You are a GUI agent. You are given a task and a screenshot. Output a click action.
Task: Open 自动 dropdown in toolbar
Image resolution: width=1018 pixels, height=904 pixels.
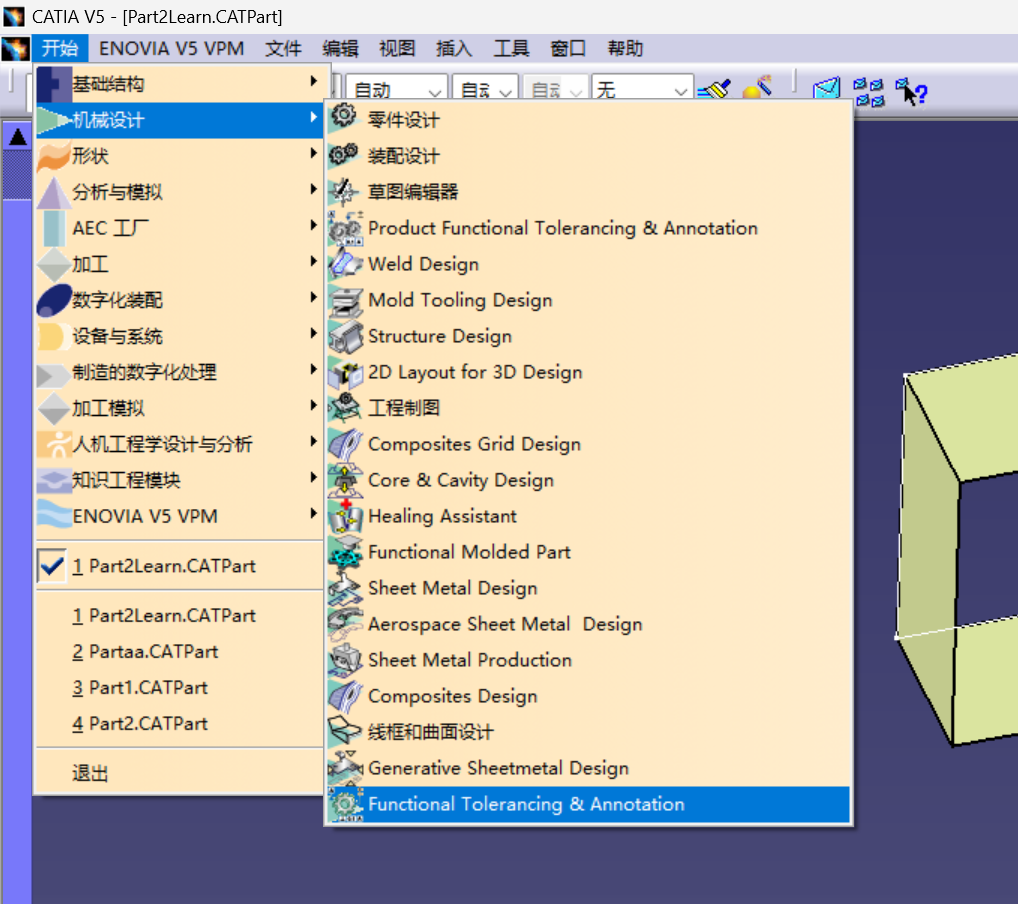[396, 90]
